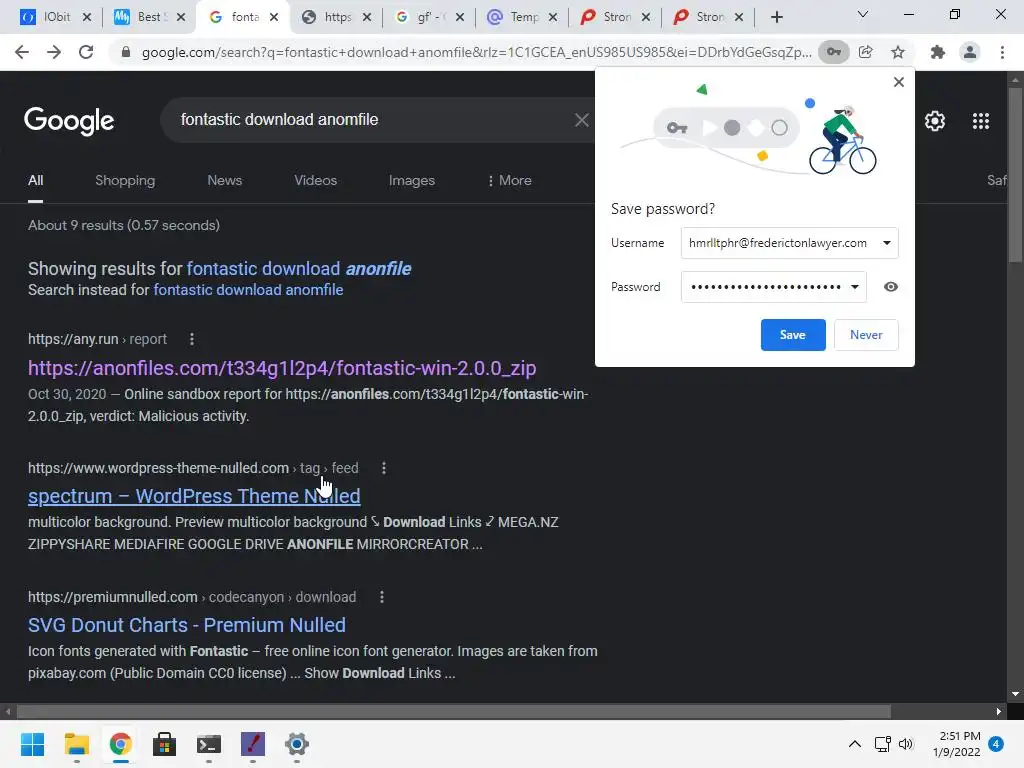The image size is (1024, 768).
Task: Click the scroll down arrow of vertical scrollbar
Action: click(x=1016, y=694)
